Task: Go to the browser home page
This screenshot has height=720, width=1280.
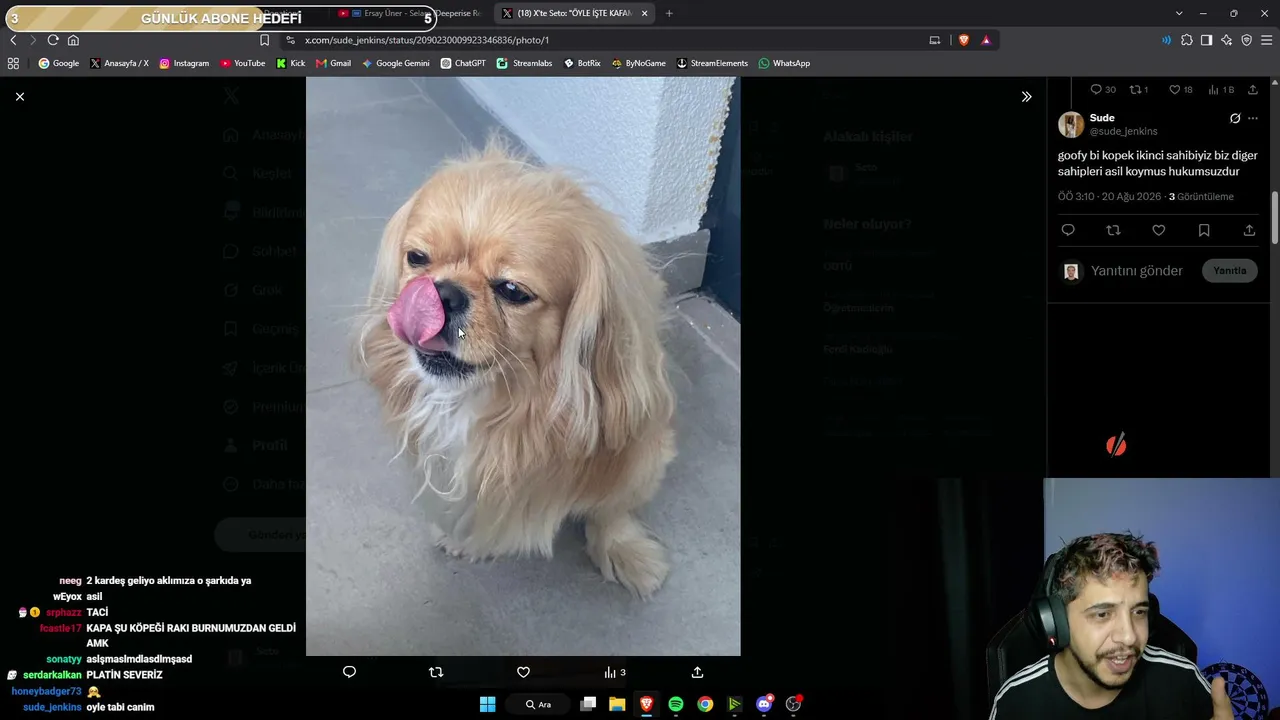Action: tap(73, 40)
